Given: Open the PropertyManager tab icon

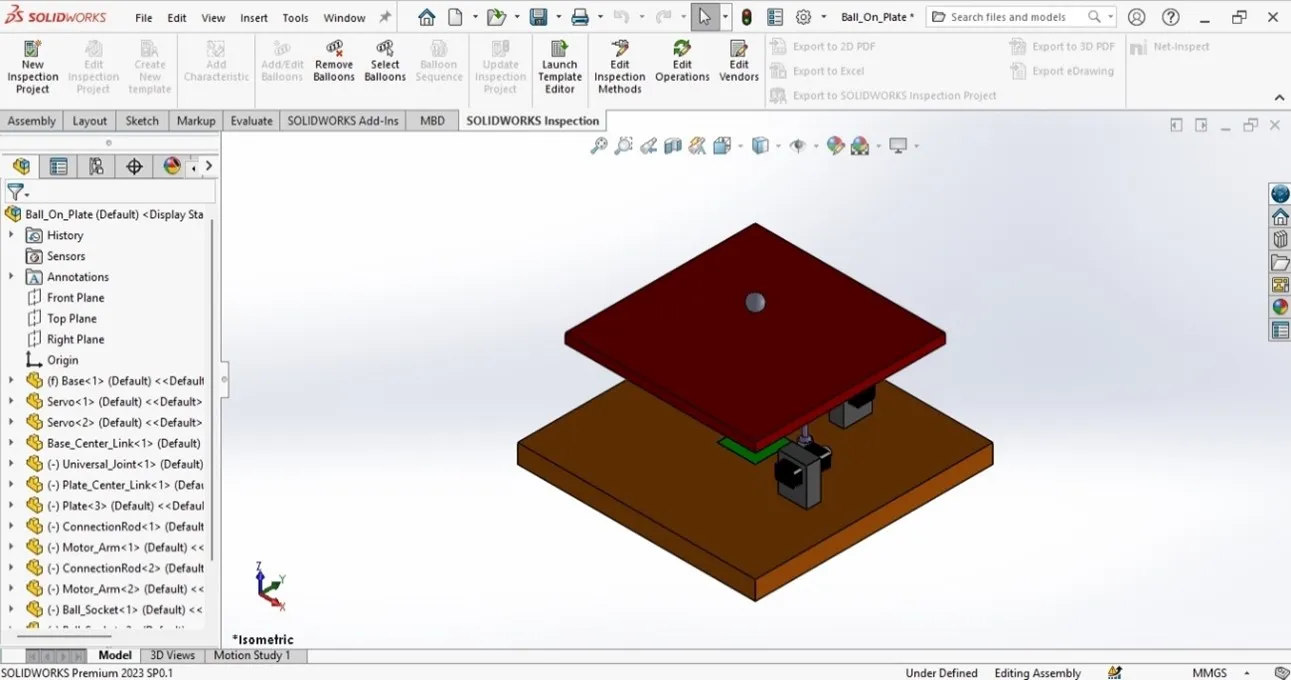Looking at the screenshot, I should pyautogui.click(x=59, y=167).
